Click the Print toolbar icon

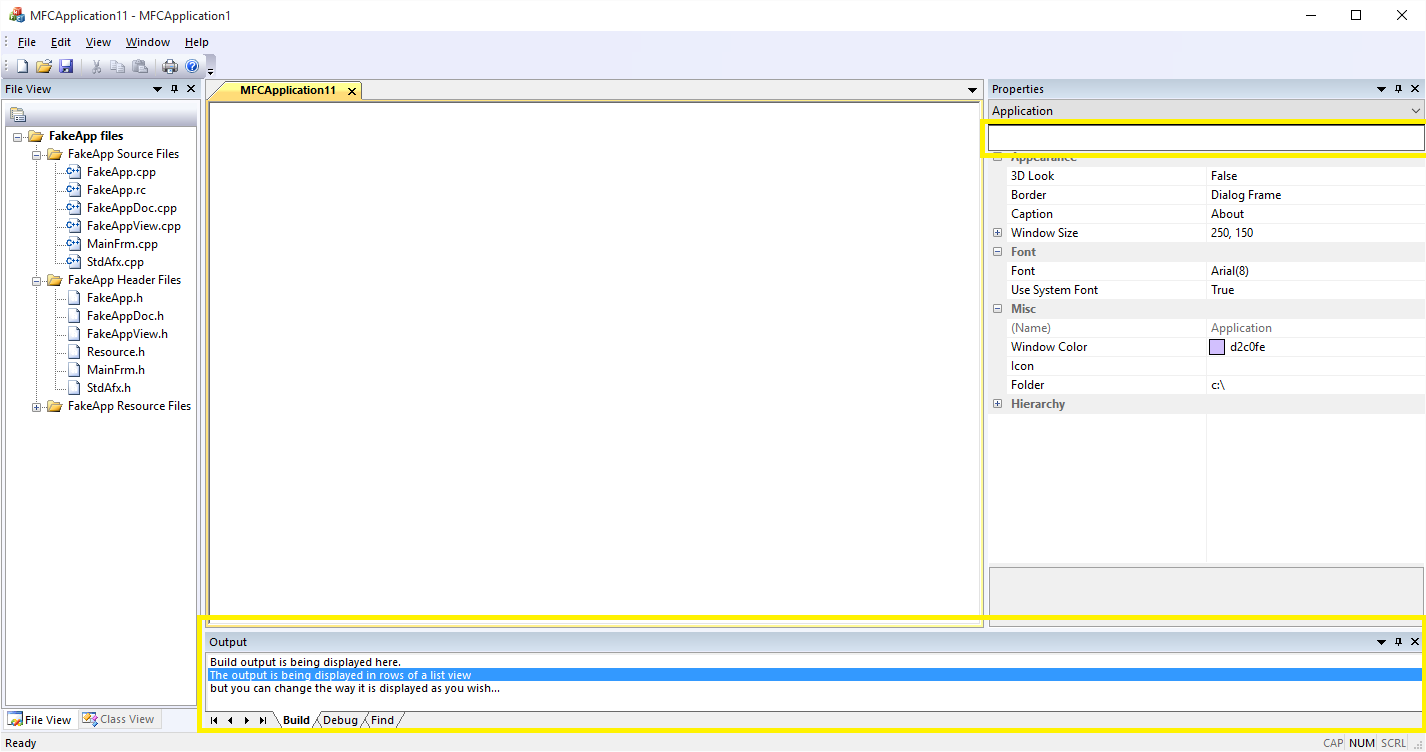170,66
